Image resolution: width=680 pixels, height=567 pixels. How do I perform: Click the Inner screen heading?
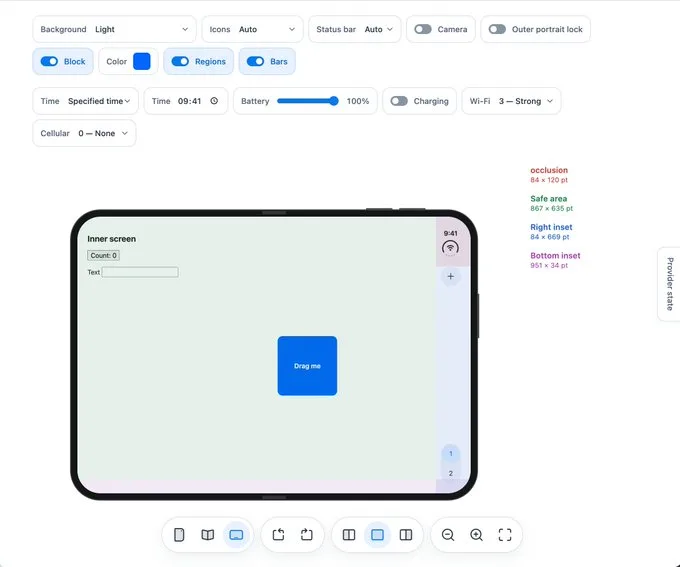111,239
